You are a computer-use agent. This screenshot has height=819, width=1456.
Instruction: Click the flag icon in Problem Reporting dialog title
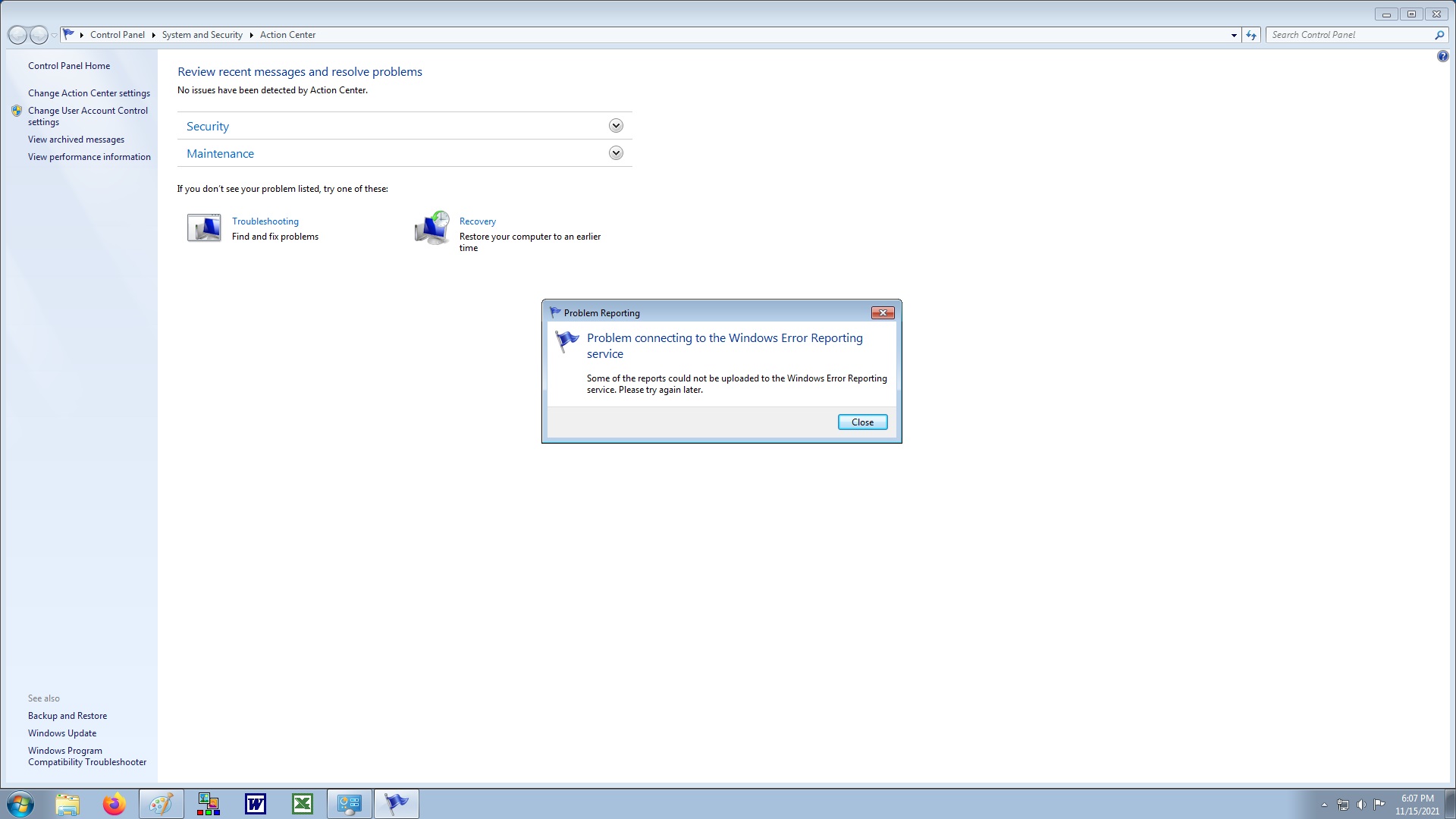555,312
